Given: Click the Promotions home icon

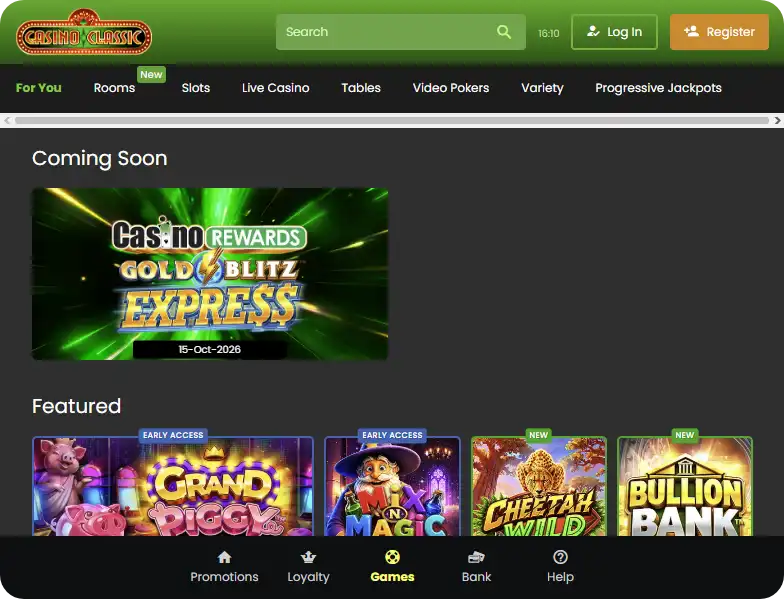Looking at the screenshot, I should (x=224, y=557).
